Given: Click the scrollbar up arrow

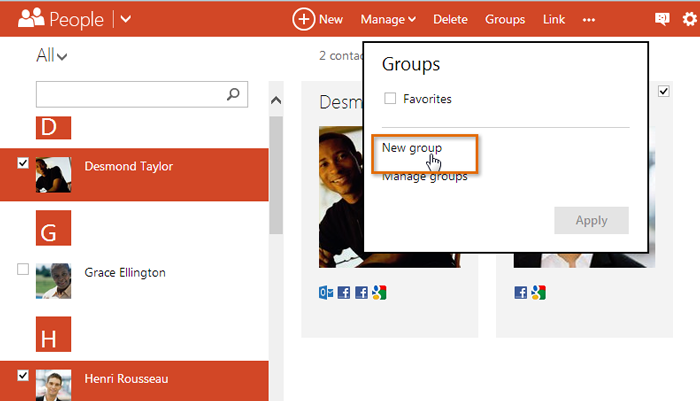Looking at the screenshot, I should tap(276, 100).
